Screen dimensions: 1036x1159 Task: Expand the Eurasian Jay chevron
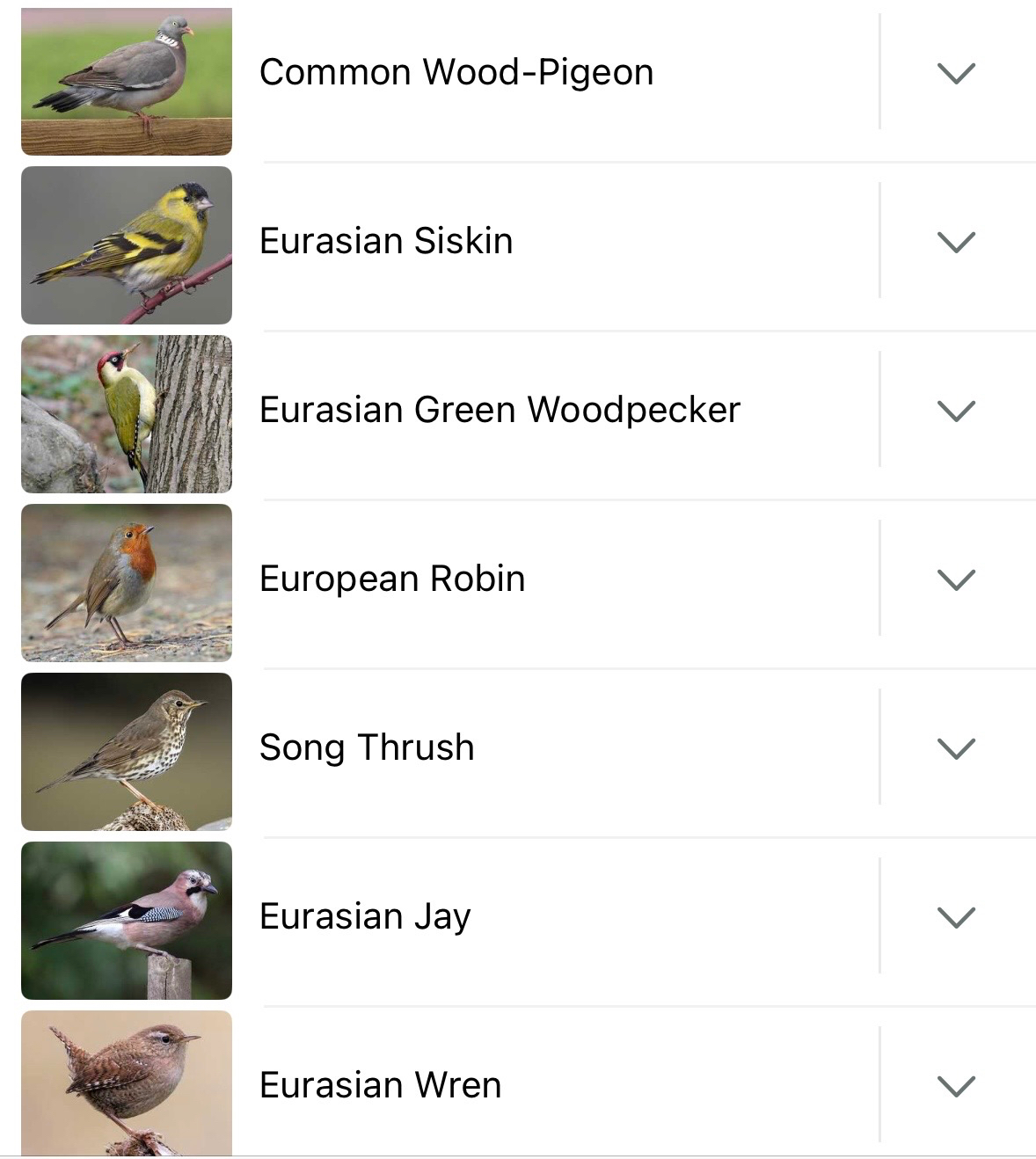coord(956,917)
